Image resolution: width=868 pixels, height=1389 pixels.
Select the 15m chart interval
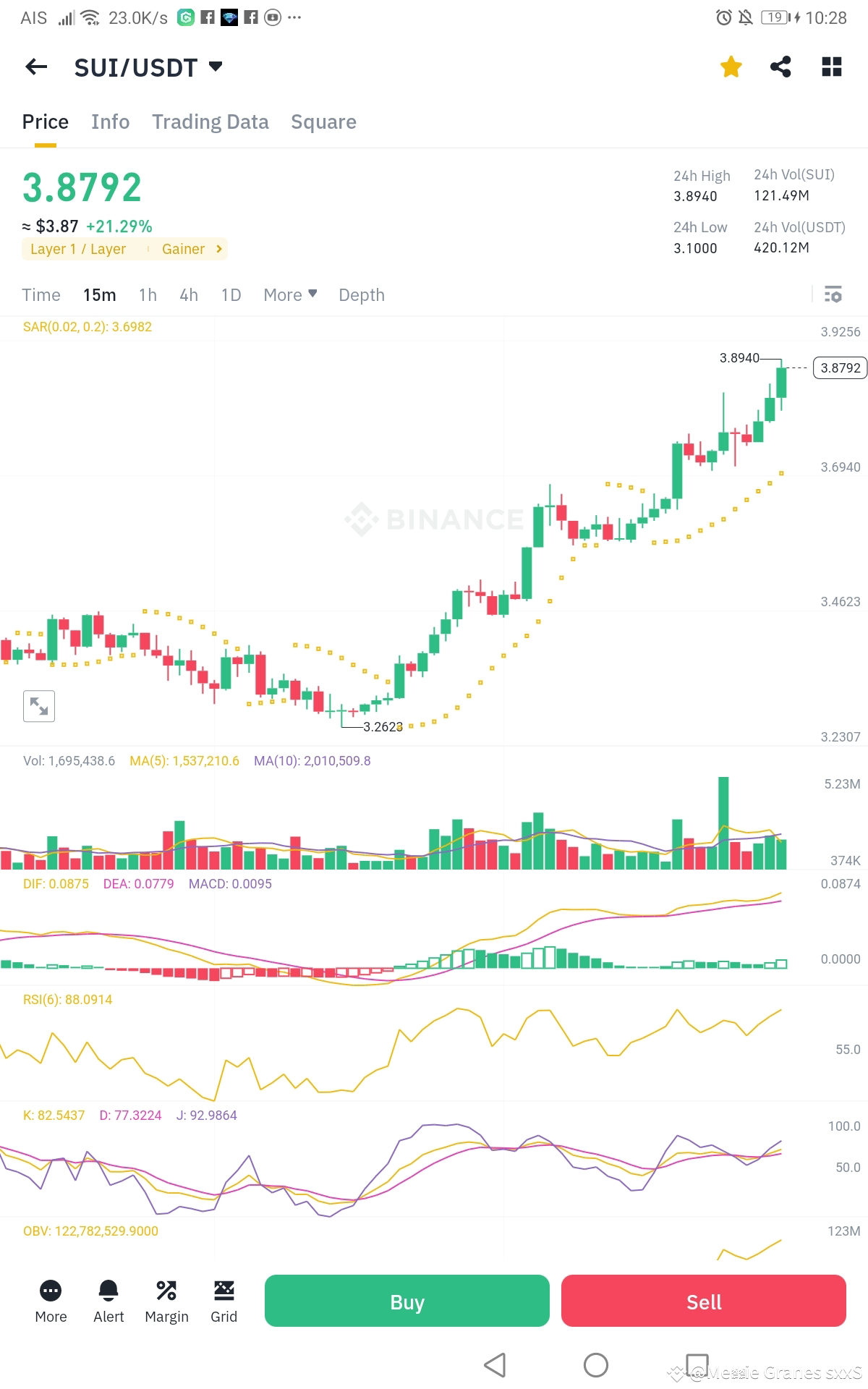click(x=100, y=295)
